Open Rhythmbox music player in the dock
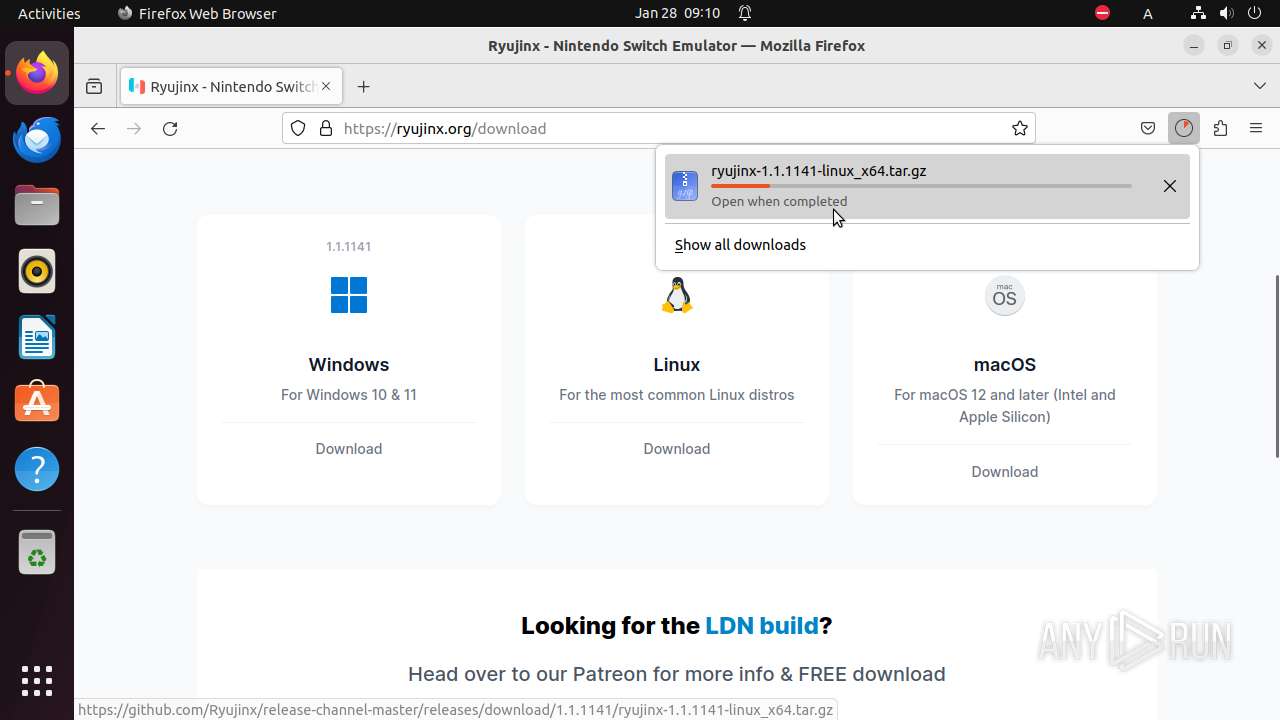The height and width of the screenshot is (720, 1280). tap(37, 271)
